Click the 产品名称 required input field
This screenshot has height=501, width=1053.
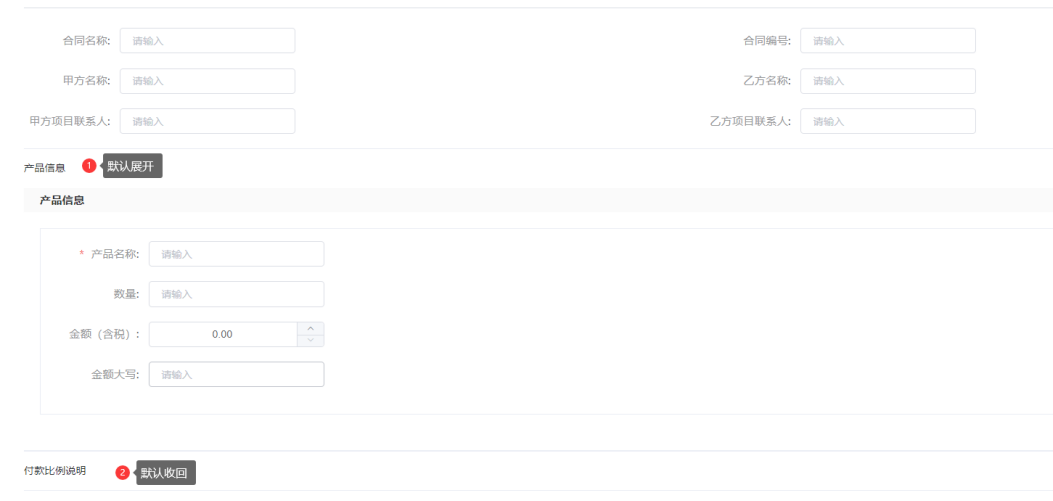(236, 254)
